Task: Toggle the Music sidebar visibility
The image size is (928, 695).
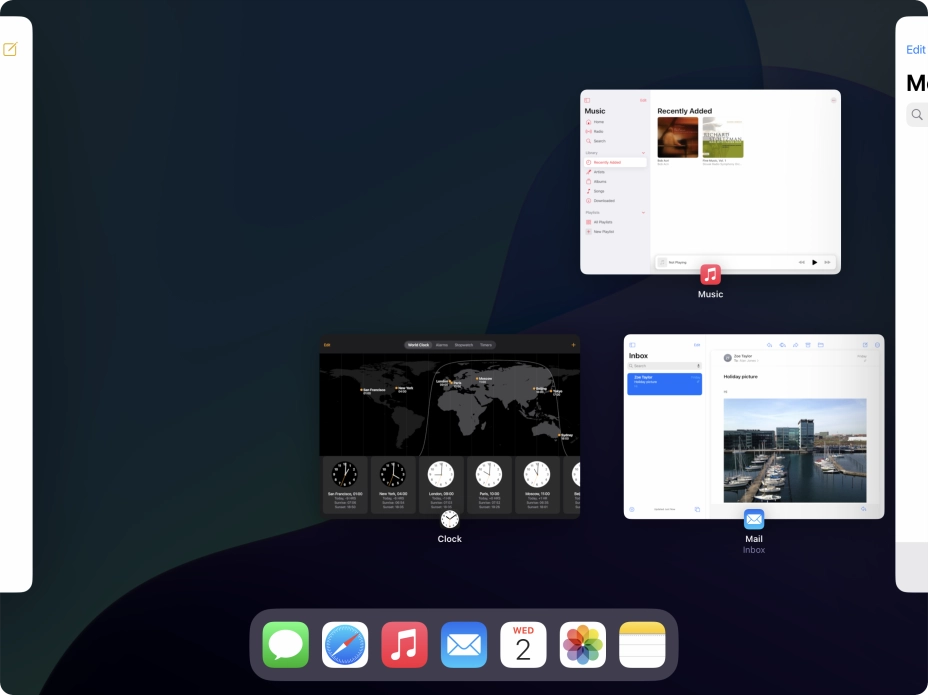Action: [587, 99]
